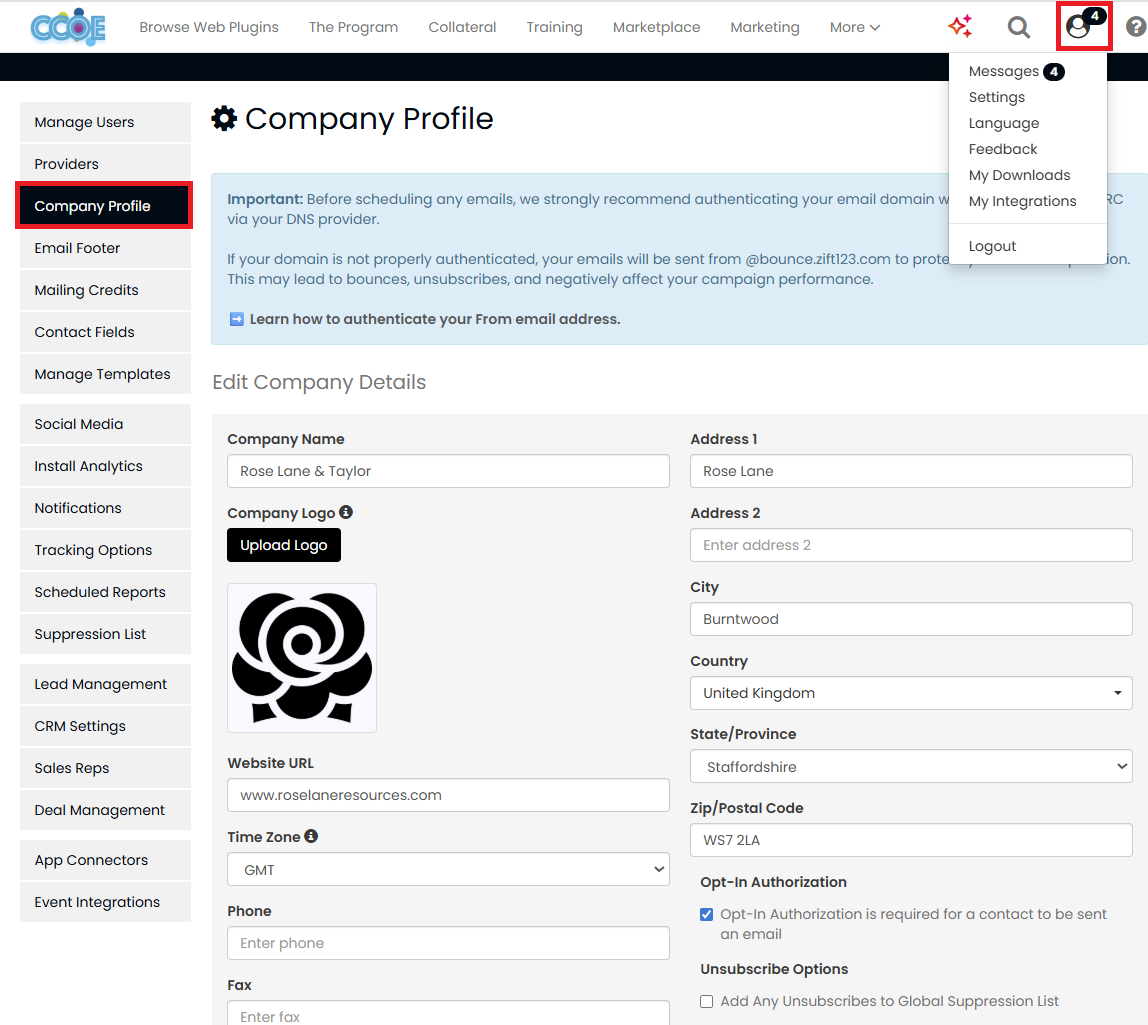Screen dimensions: 1148x1025
Task: Open the Country dropdown showing United Kingdom
Action: (x=911, y=693)
